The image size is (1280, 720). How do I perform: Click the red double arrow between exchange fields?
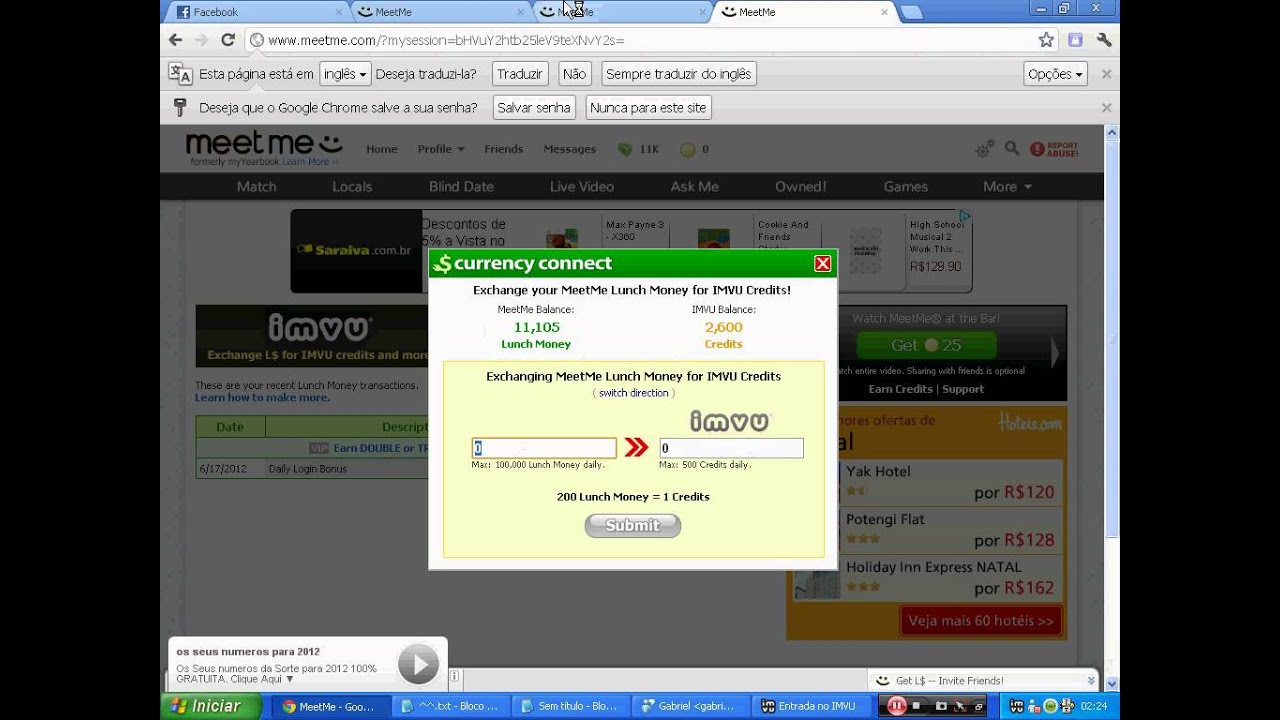click(x=636, y=448)
